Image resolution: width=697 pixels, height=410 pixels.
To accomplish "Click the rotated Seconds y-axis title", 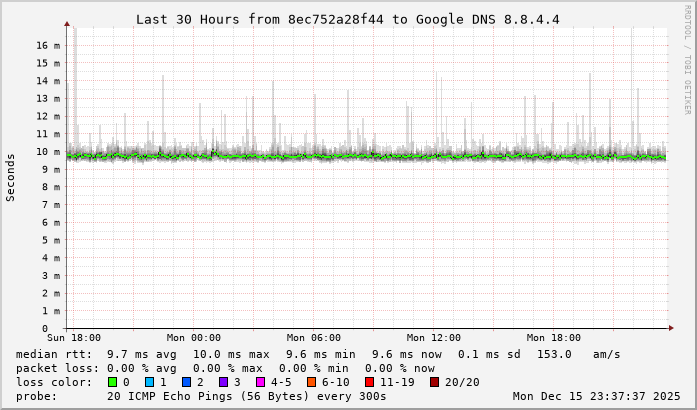I will click(11, 177).
